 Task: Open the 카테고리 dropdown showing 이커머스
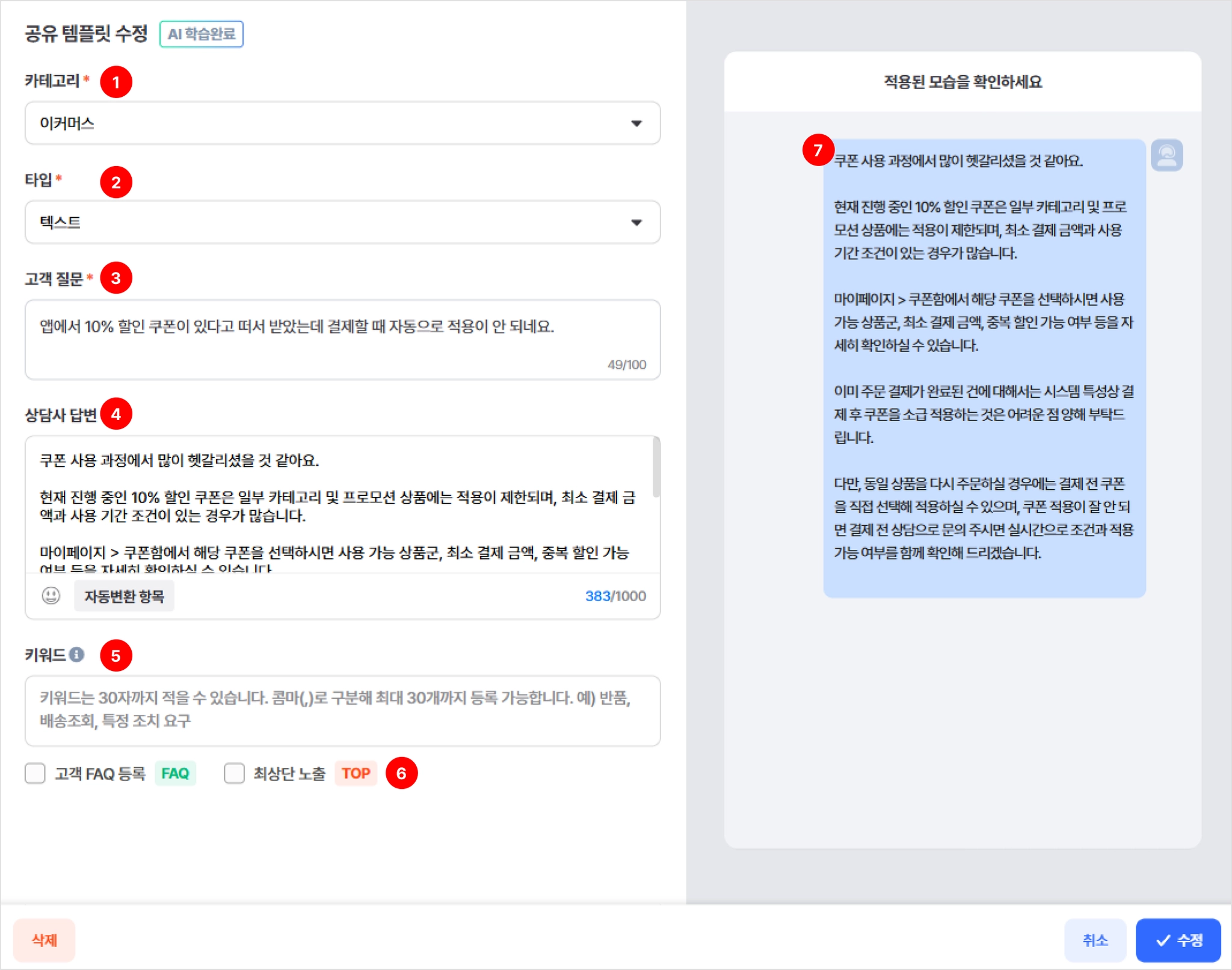click(342, 123)
